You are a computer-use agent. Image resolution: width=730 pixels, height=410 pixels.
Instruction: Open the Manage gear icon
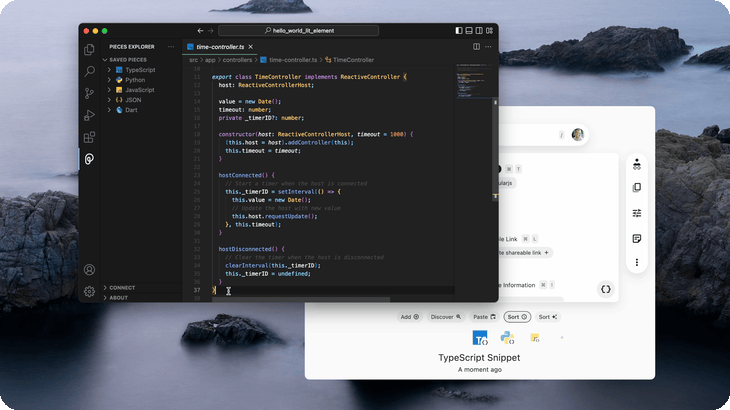pyautogui.click(x=89, y=291)
